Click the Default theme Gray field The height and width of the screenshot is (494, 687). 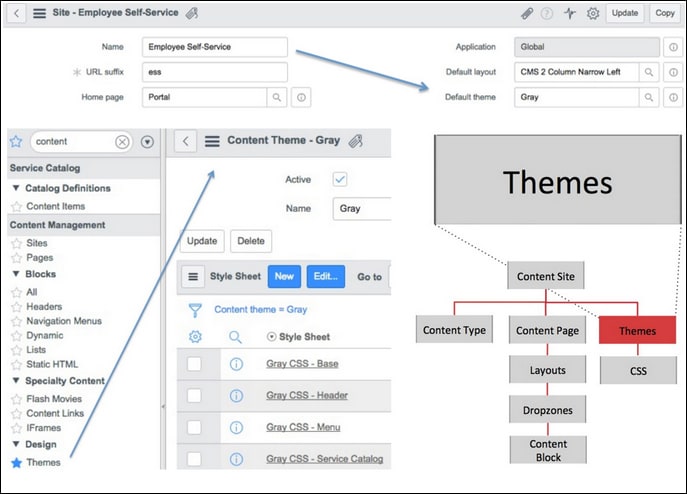tap(577, 97)
